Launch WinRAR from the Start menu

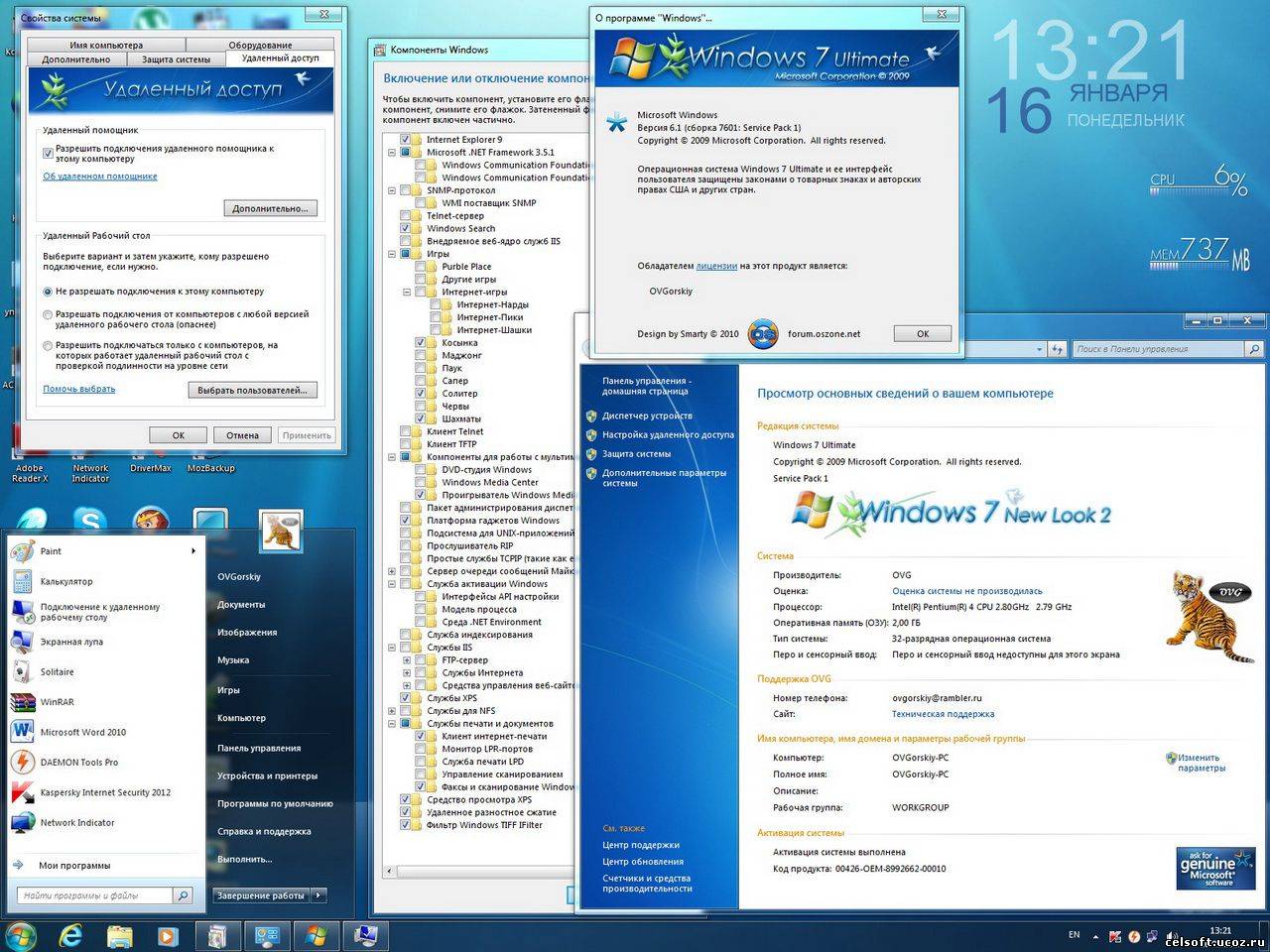[x=57, y=702]
